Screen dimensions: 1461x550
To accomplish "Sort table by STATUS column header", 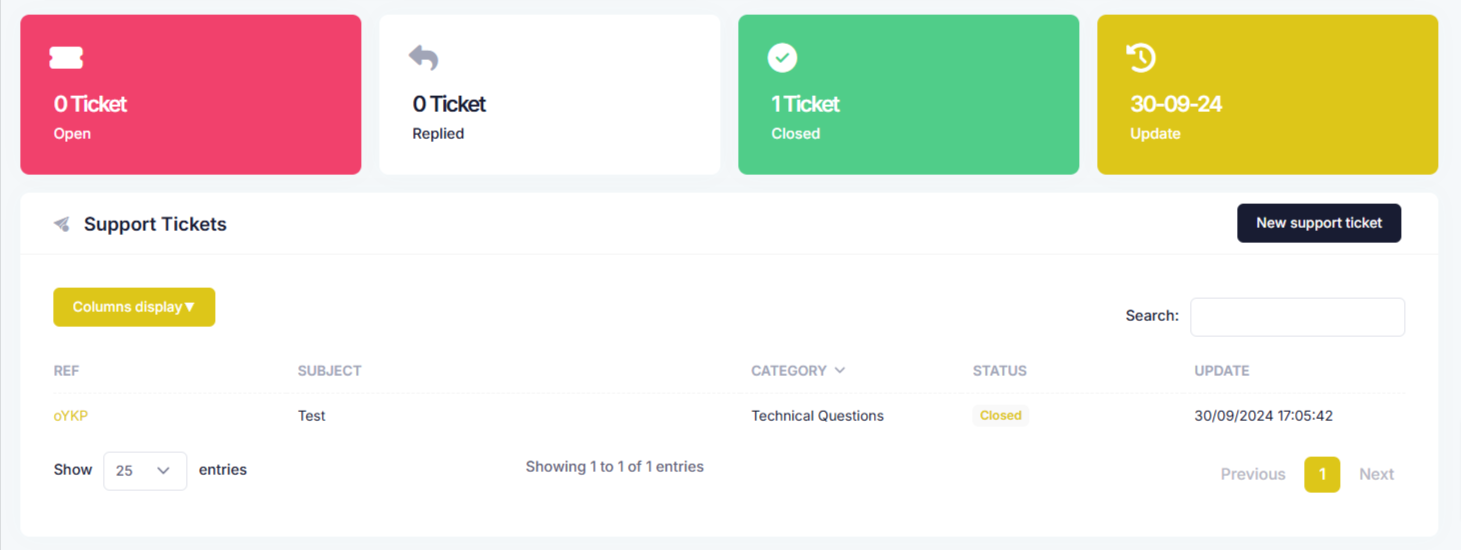I will point(1000,370).
